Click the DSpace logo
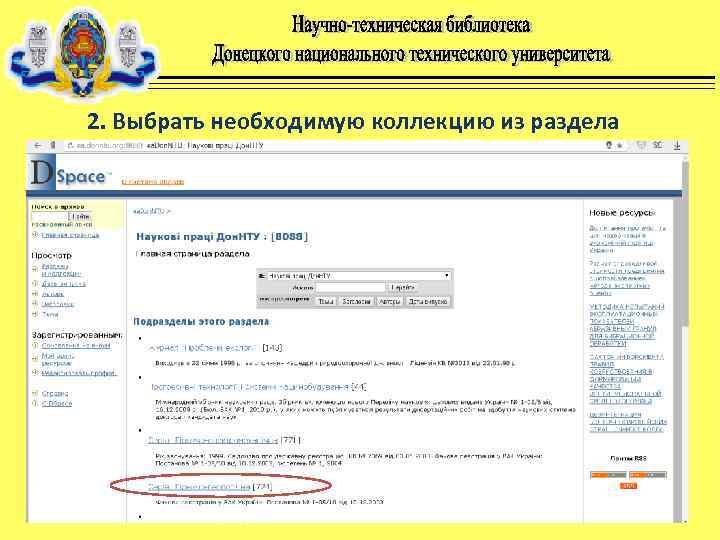The height and width of the screenshot is (540, 720). click(x=71, y=174)
